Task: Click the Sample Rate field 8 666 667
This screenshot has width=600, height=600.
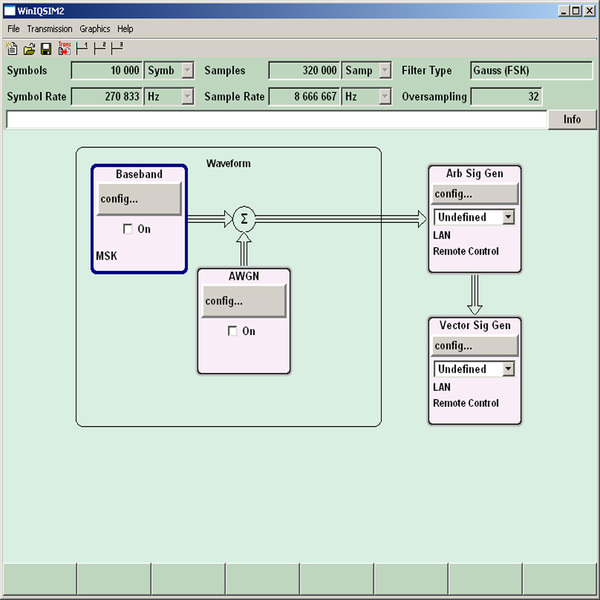Action: click(304, 96)
